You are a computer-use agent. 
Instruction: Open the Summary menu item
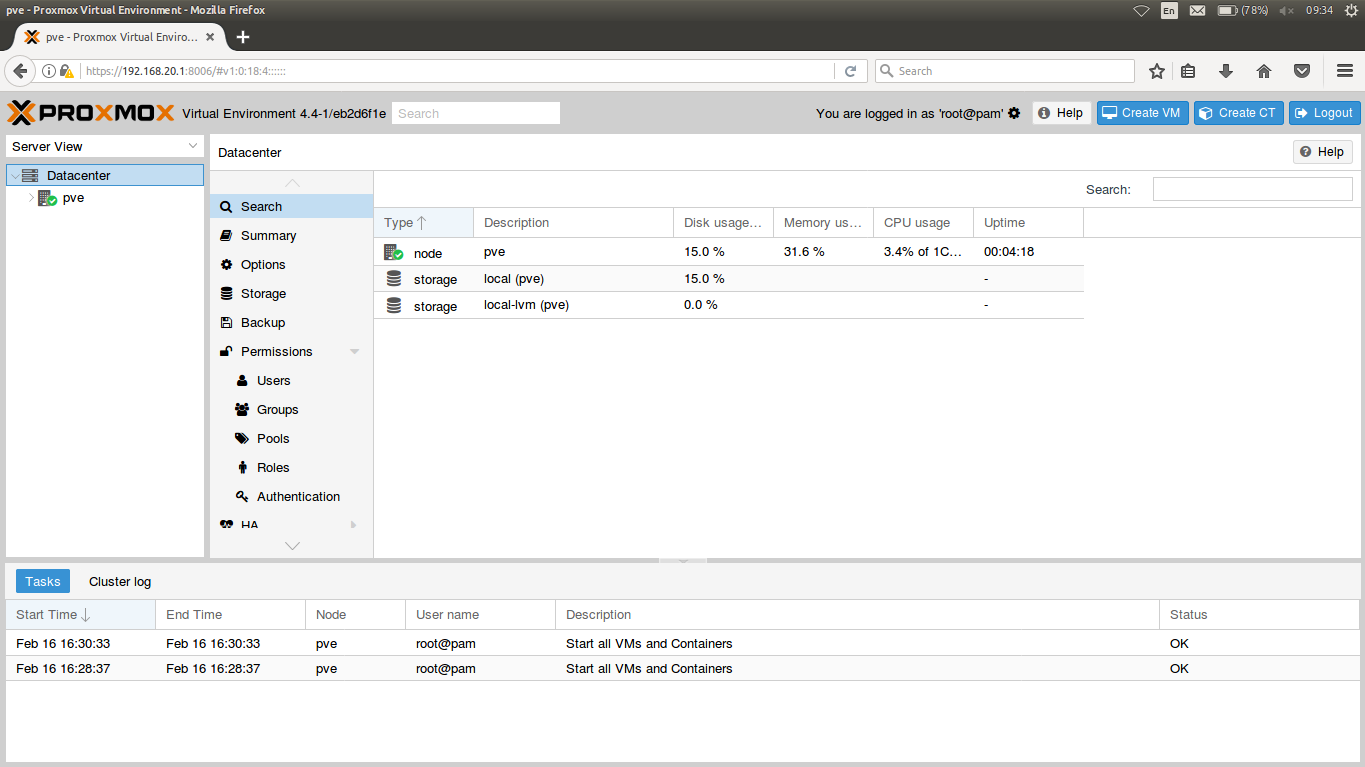point(291,235)
